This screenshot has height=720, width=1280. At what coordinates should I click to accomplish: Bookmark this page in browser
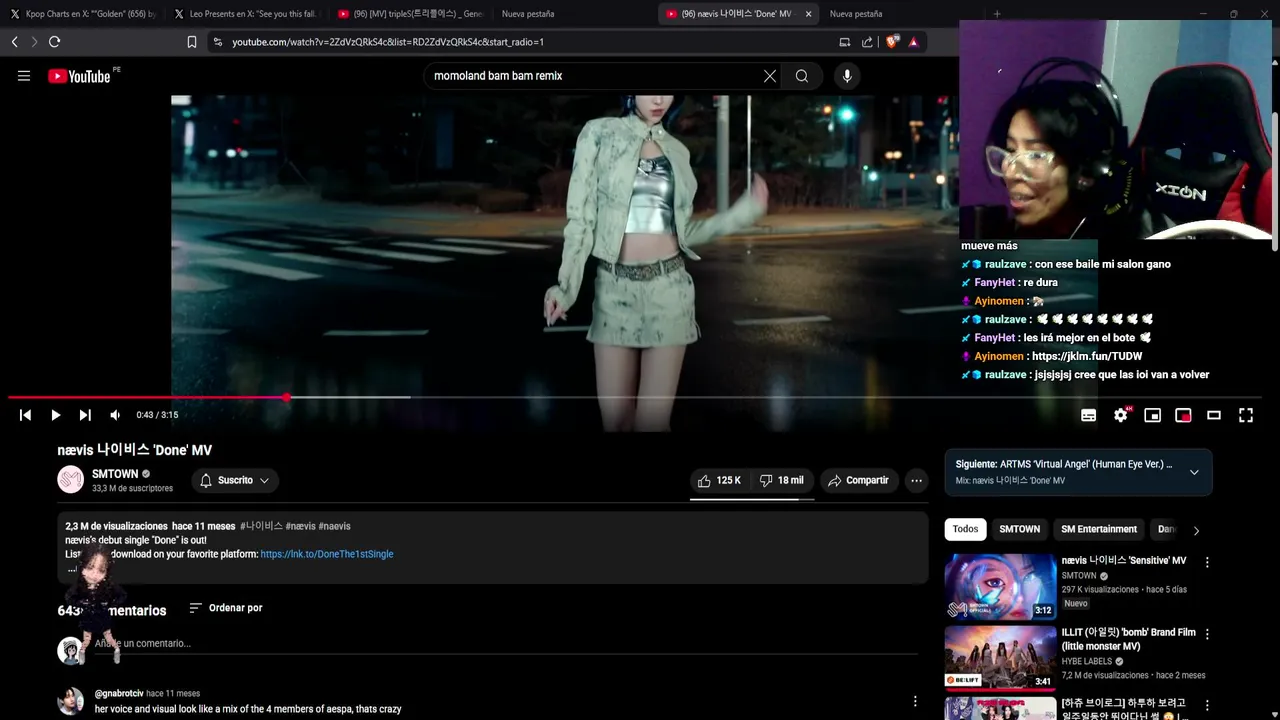[x=192, y=42]
